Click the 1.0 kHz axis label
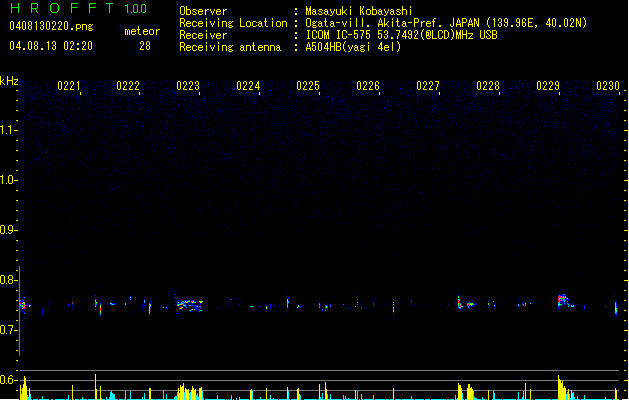629x400 pixels. (8, 180)
